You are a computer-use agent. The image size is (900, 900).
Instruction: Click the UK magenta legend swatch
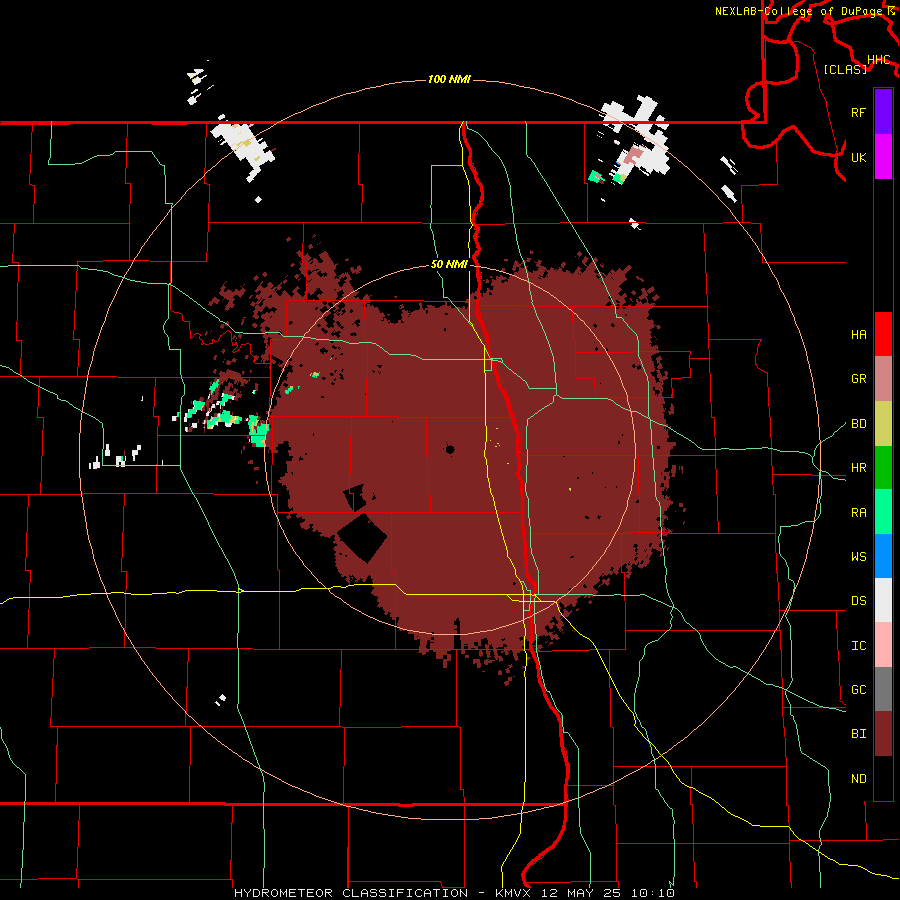(x=883, y=157)
